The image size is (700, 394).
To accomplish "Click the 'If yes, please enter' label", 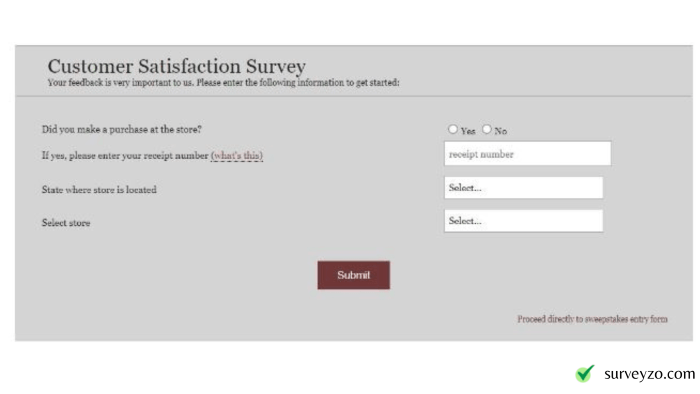I will click(x=125, y=156).
